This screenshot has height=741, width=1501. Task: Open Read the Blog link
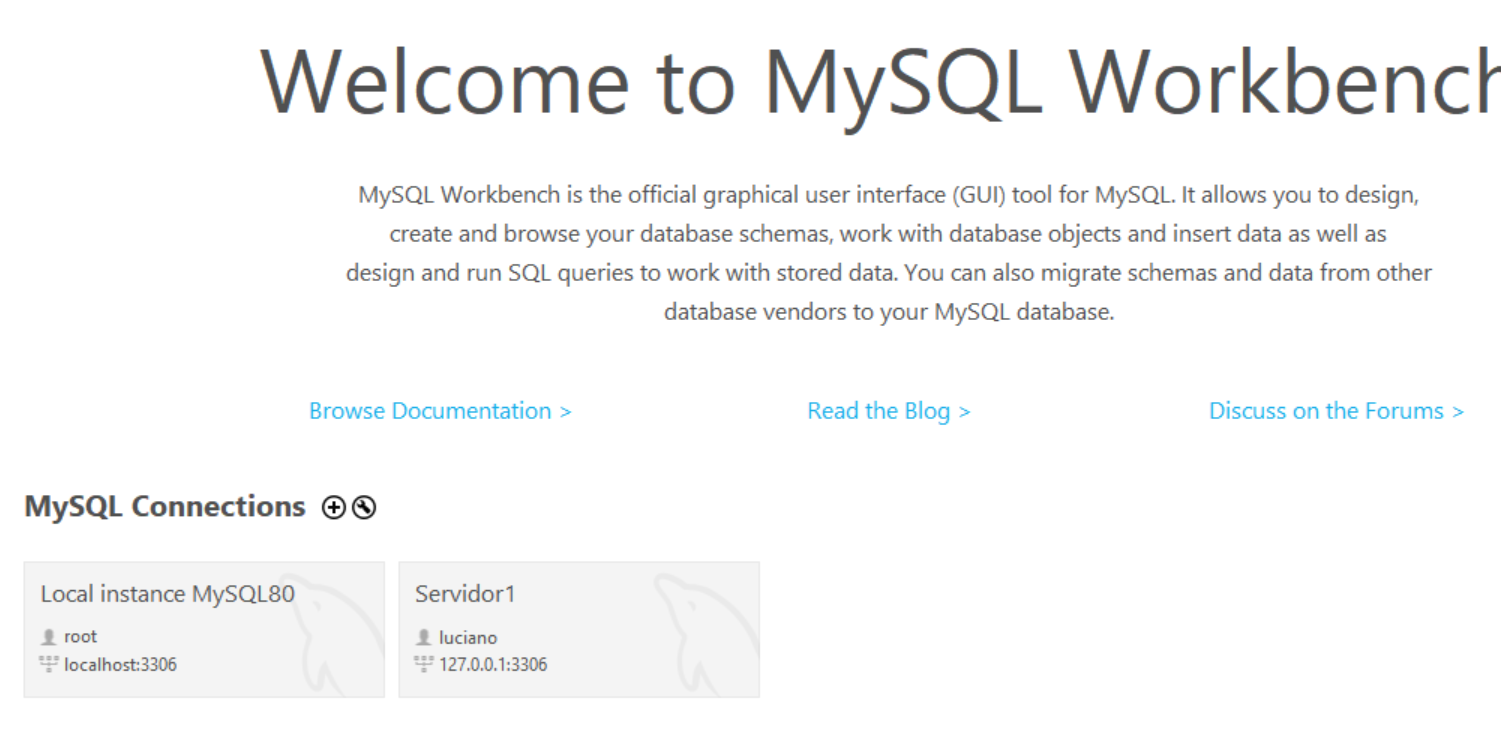pyautogui.click(x=889, y=411)
